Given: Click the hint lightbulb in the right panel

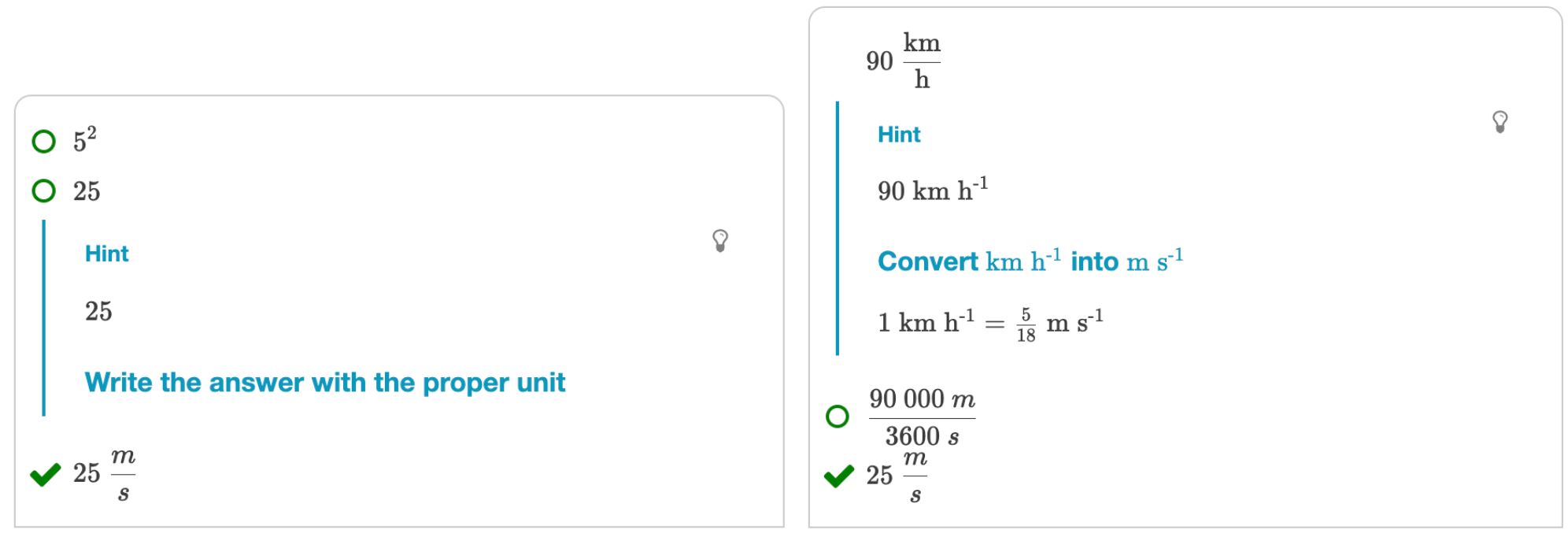Looking at the screenshot, I should pyautogui.click(x=1500, y=123).
